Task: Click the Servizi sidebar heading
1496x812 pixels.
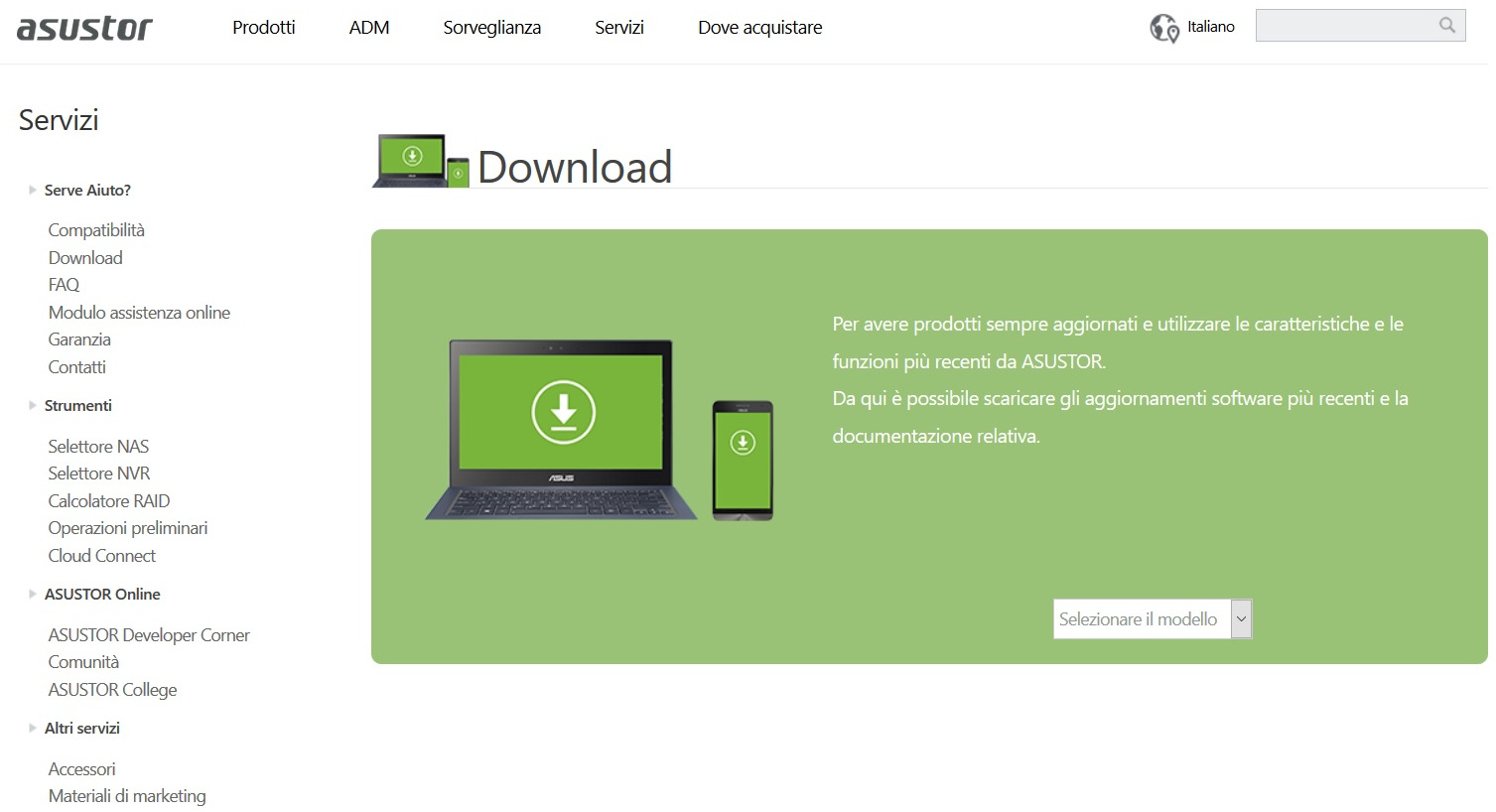Action: [59, 120]
